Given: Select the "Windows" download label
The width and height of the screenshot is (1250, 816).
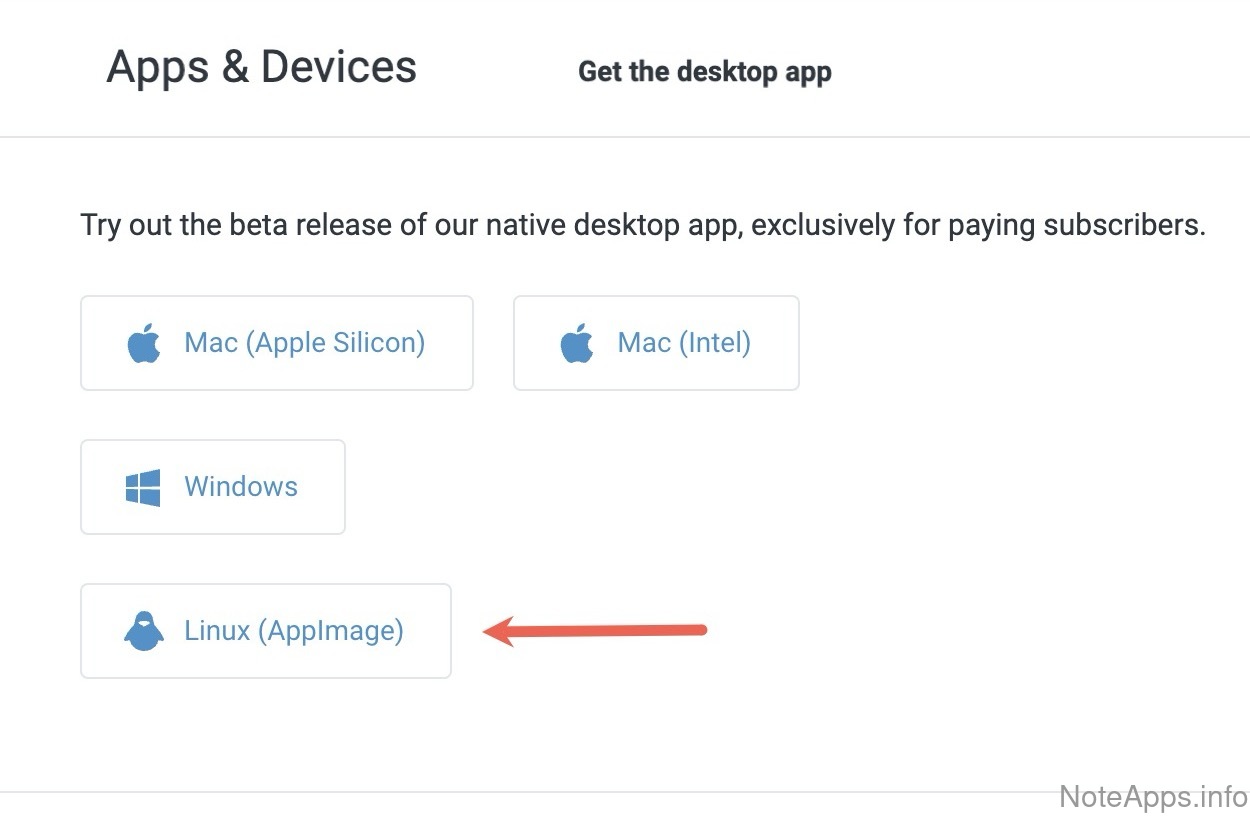Looking at the screenshot, I should (241, 487).
